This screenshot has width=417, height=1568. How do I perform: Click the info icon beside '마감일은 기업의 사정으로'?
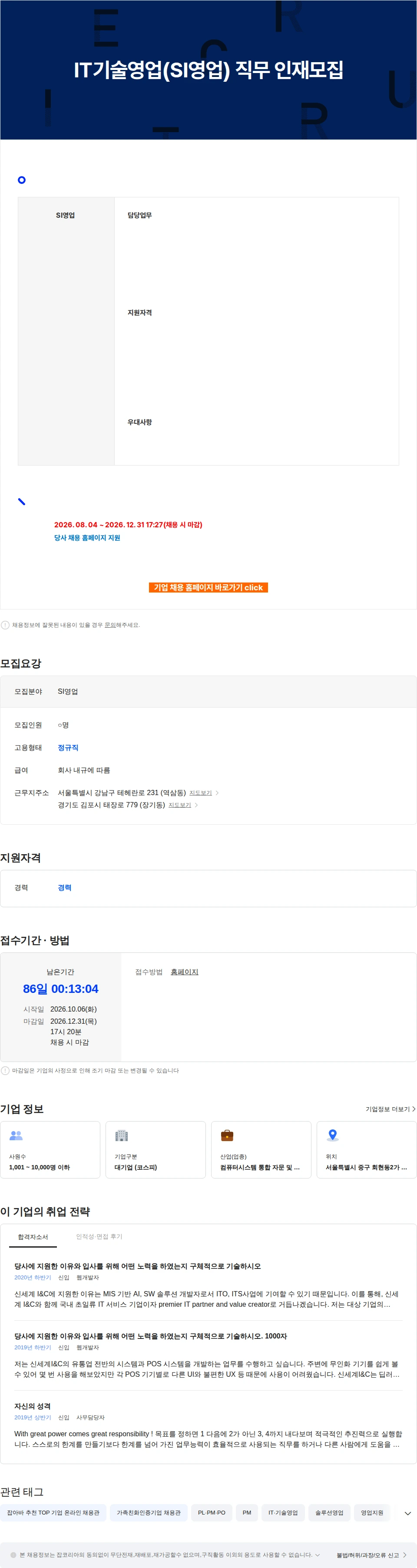coord(6,1071)
